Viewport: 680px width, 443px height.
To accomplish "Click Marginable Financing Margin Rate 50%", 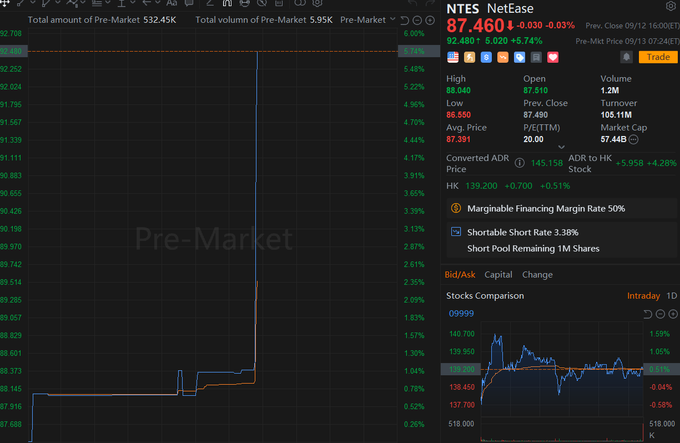I will click(x=546, y=209).
